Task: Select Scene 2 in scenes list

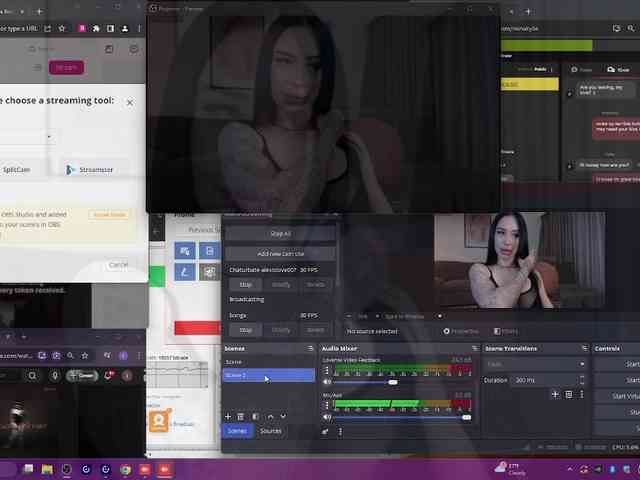Action: tap(268, 375)
